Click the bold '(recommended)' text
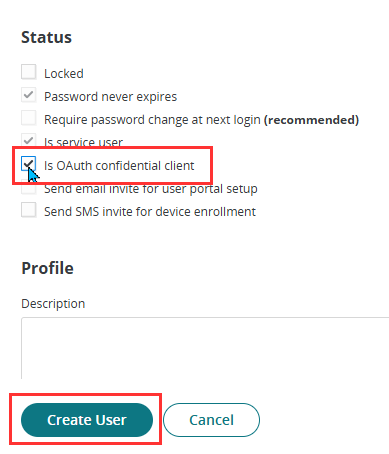 pos(311,120)
